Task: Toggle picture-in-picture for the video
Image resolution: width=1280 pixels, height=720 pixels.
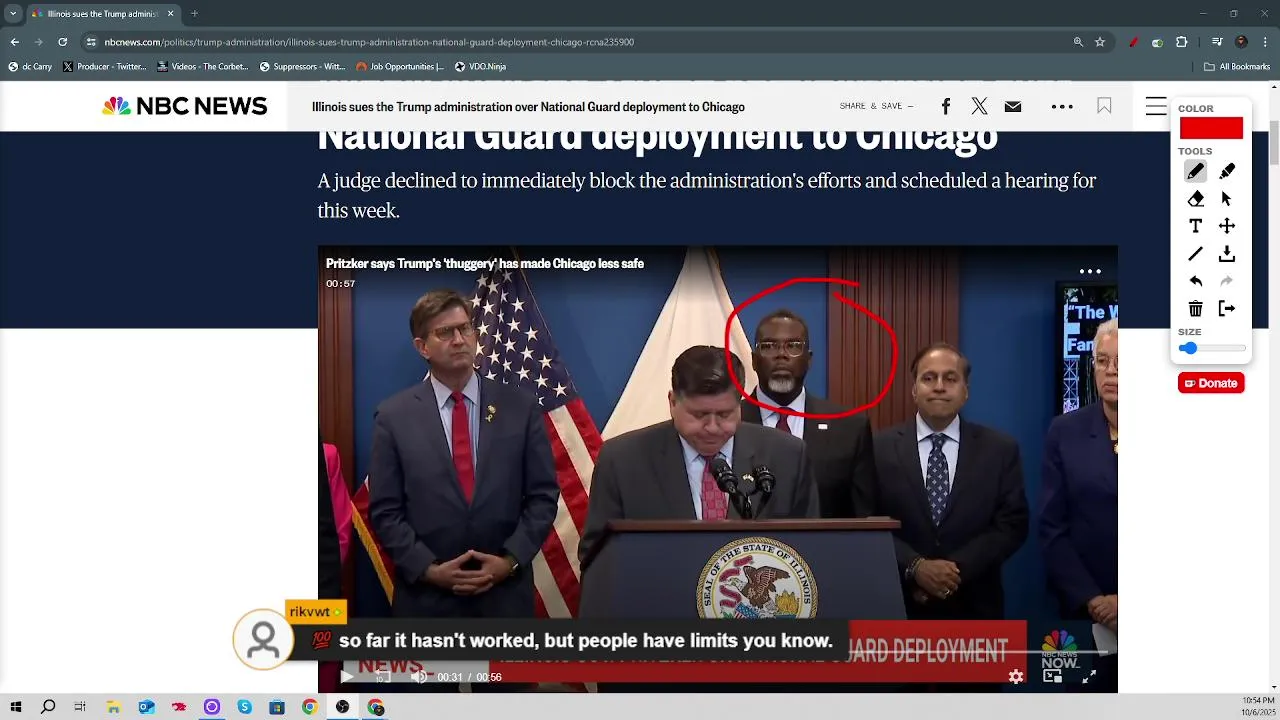Action: [x=1052, y=677]
